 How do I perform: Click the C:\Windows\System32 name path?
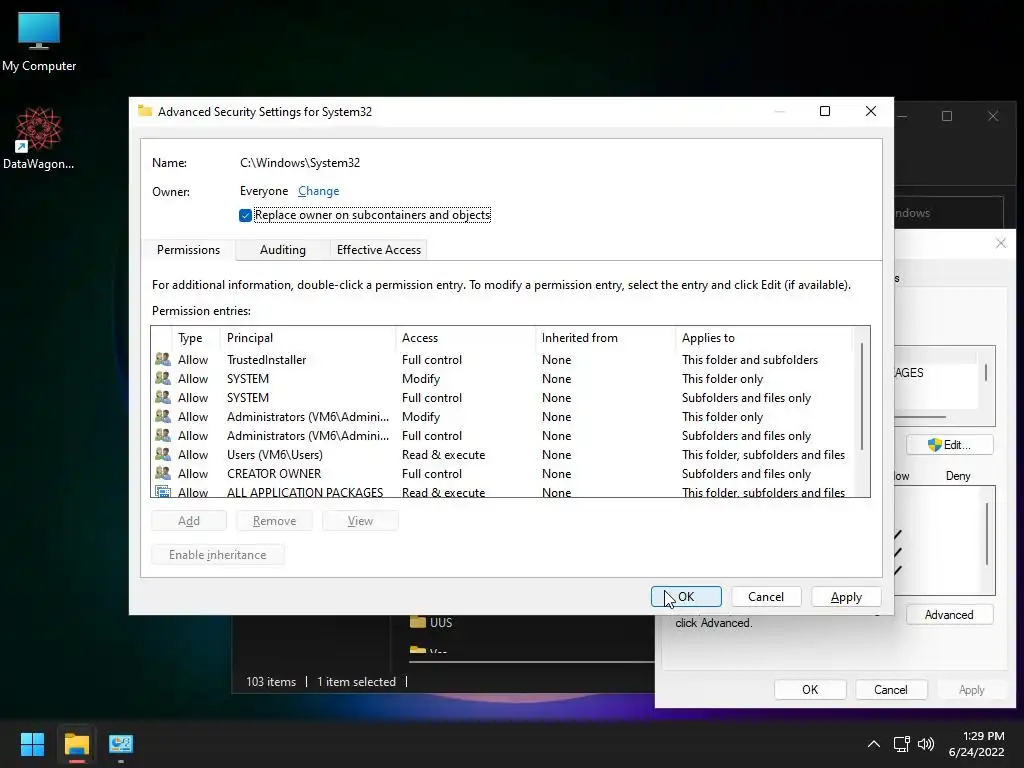(300, 163)
